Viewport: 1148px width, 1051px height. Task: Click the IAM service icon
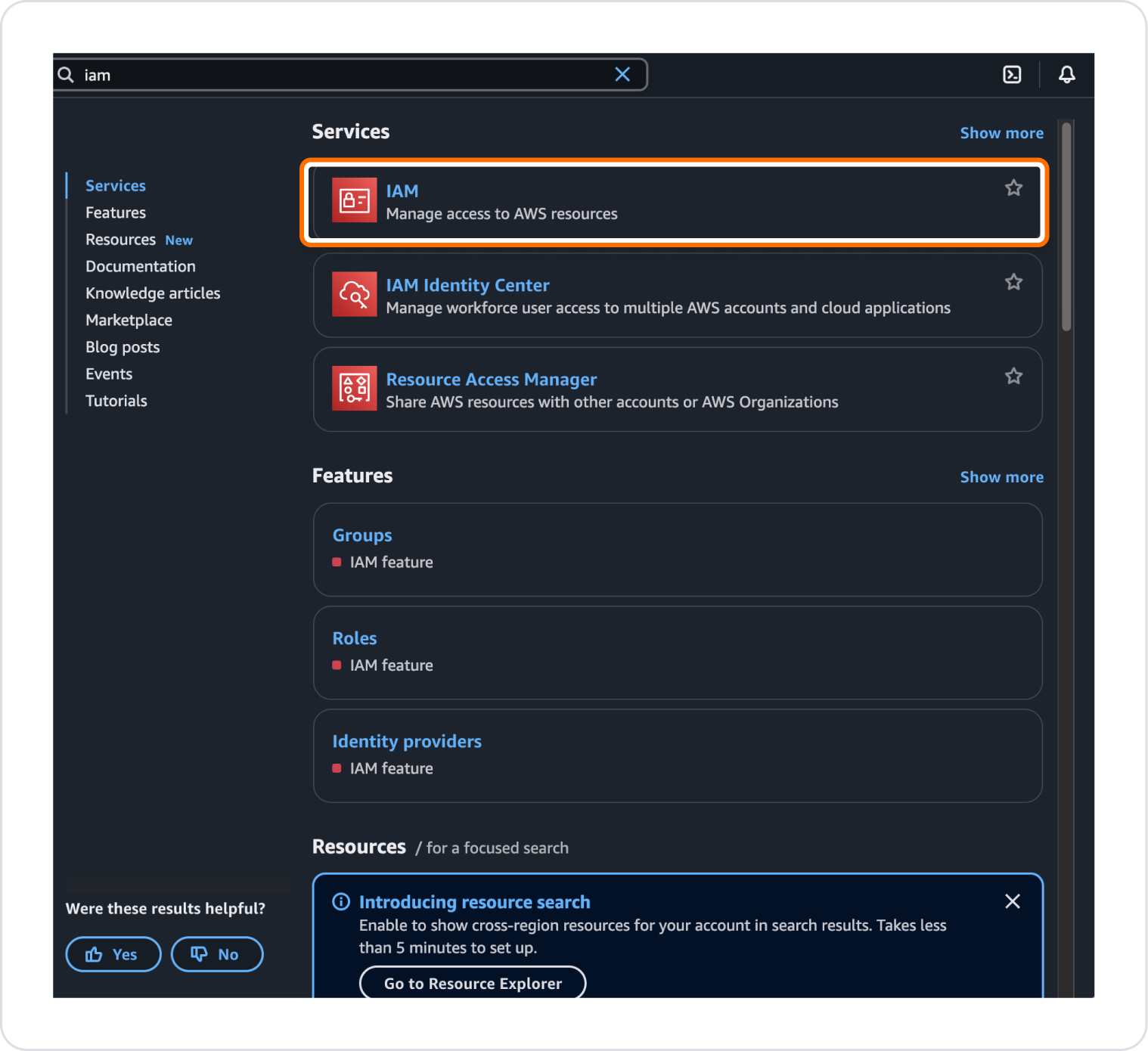point(355,200)
